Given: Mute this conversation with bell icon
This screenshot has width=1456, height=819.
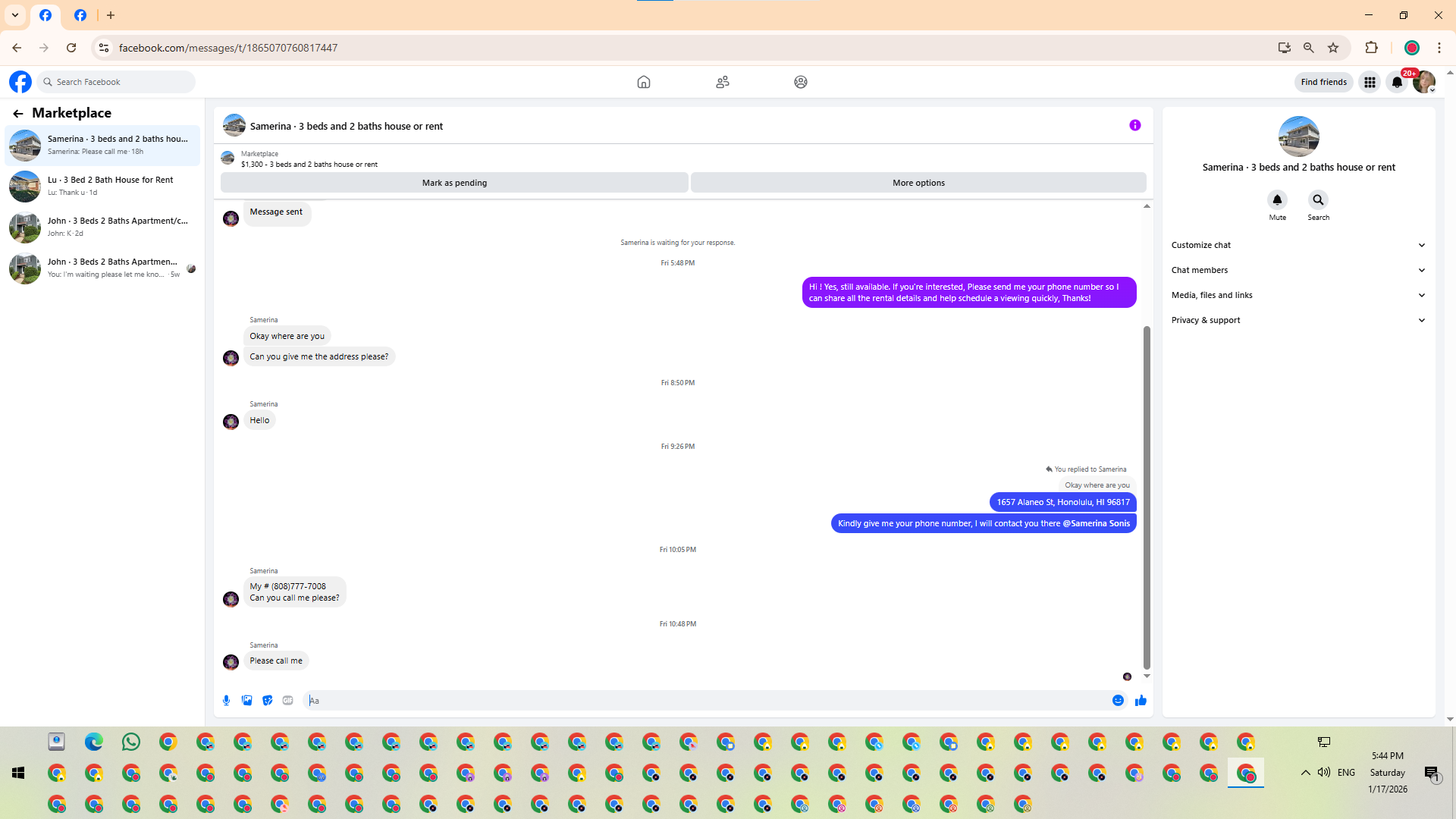Looking at the screenshot, I should (1277, 200).
